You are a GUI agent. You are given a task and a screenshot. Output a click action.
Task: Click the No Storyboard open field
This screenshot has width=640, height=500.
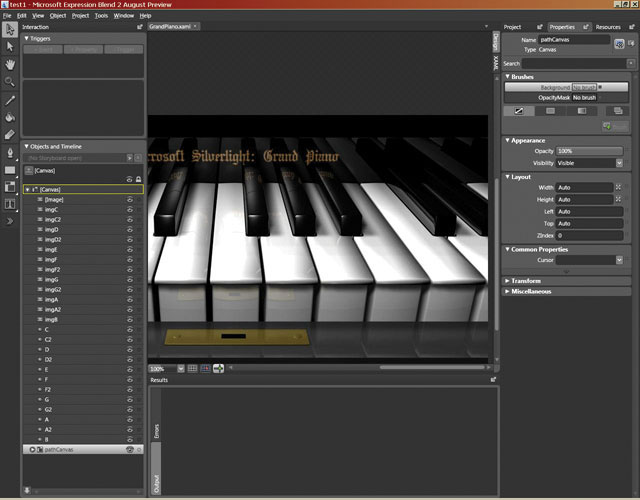tap(75, 158)
